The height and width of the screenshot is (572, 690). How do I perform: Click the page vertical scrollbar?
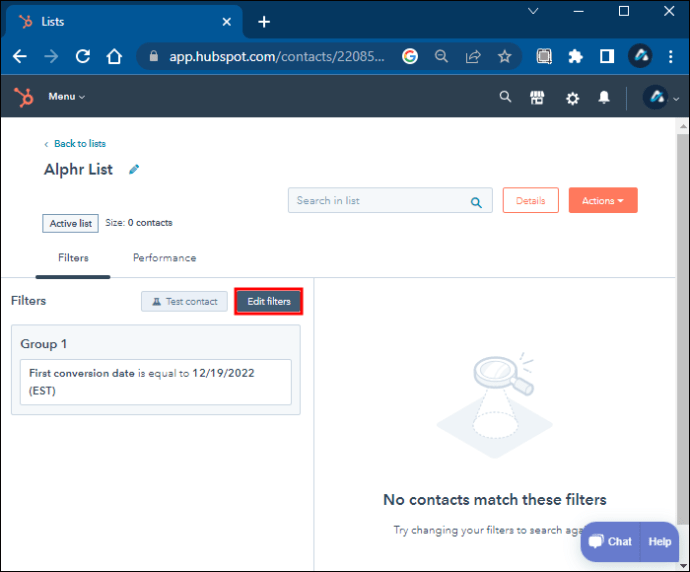[x=683, y=330]
